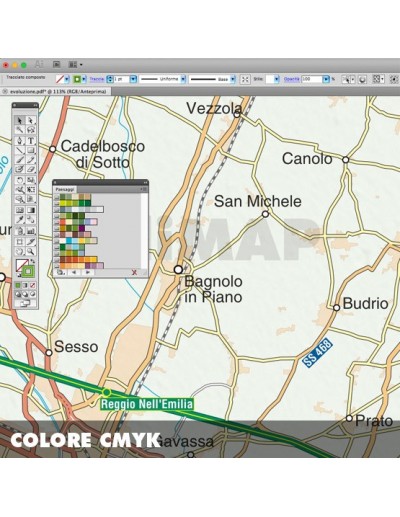This screenshot has width=400, height=517.
Task: Select the Artboard tool
Action: pos(20,241)
